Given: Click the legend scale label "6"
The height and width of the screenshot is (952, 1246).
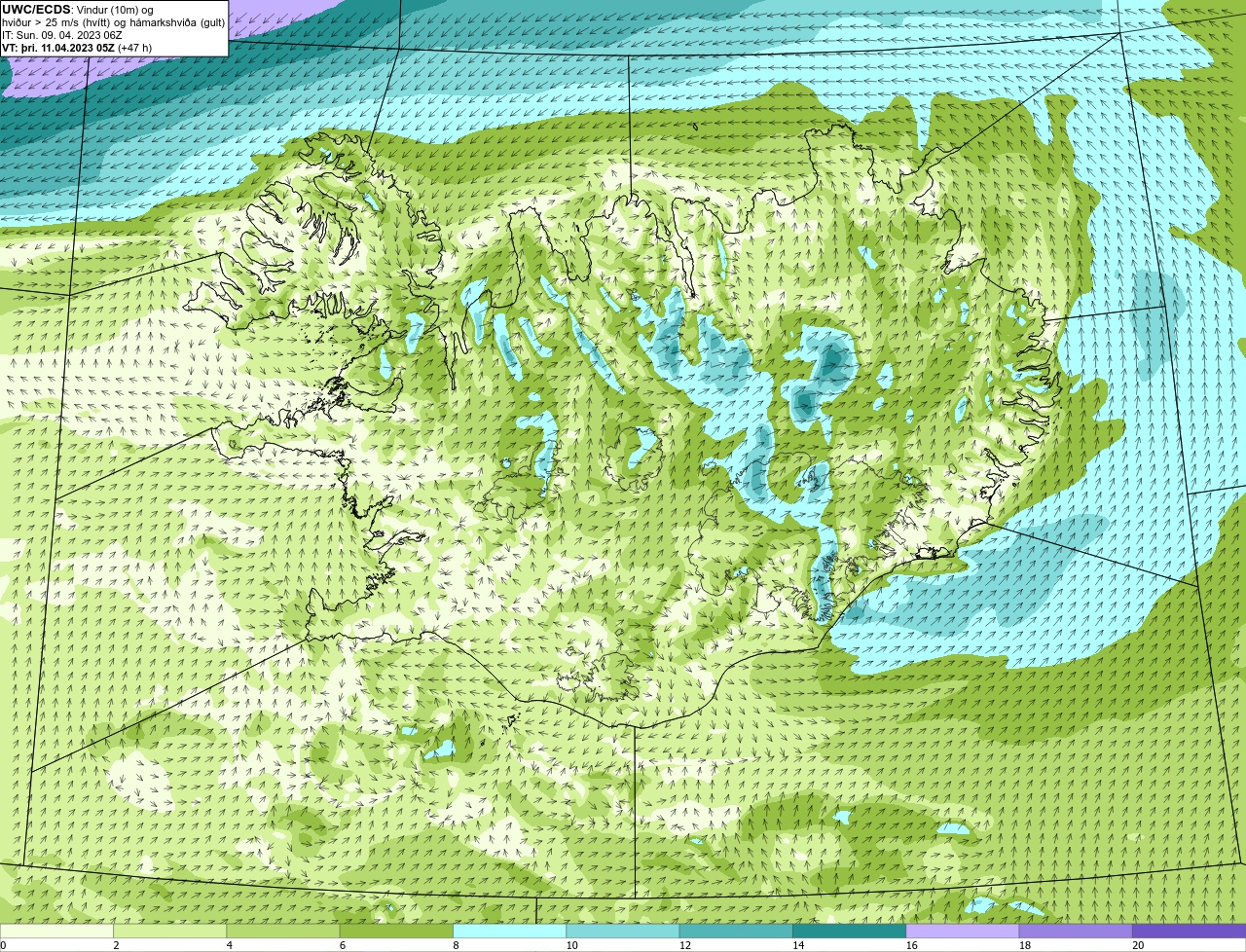Looking at the screenshot, I should pyautogui.click(x=343, y=945).
